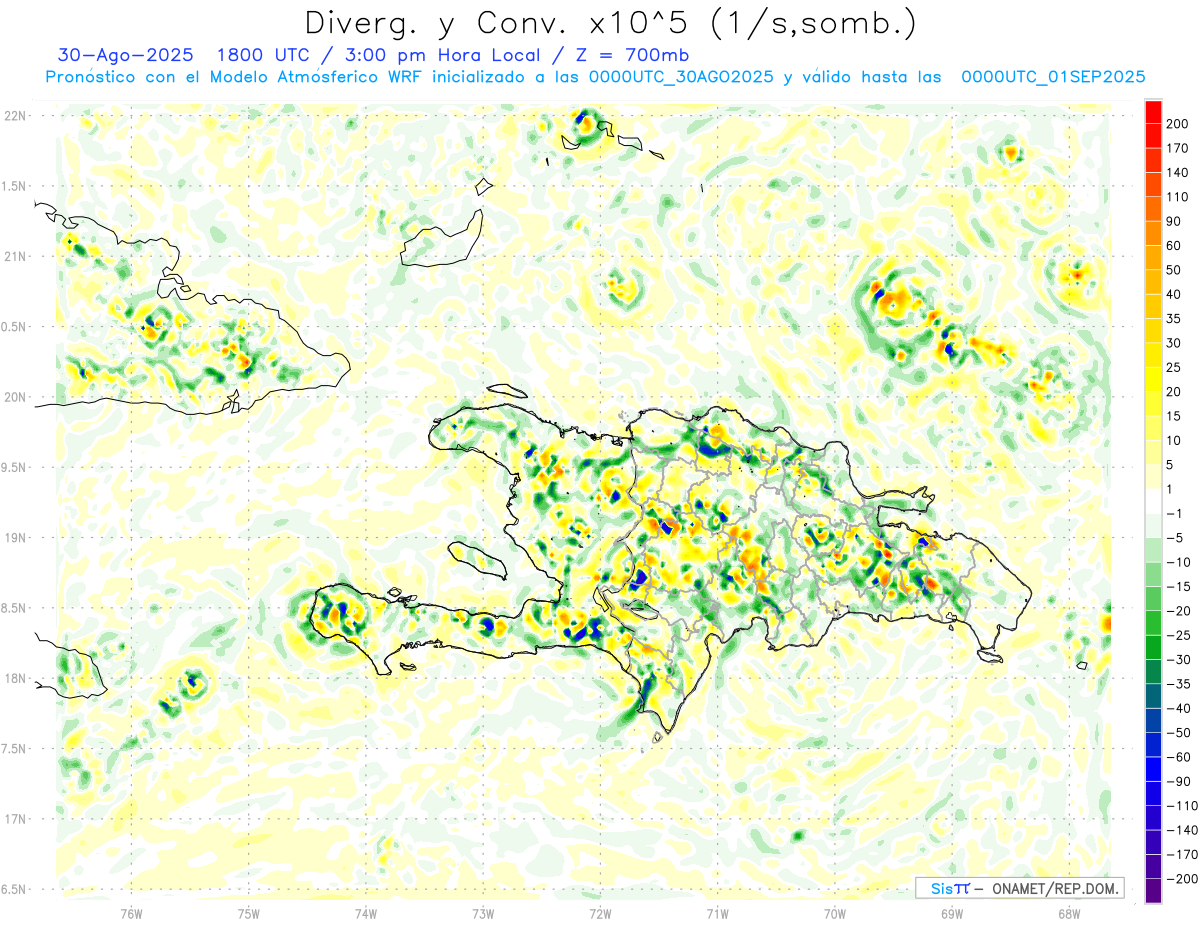Viewport: 1200px width, 927px height.
Task: Click the '72W' longitude axis label
Action: 600,913
